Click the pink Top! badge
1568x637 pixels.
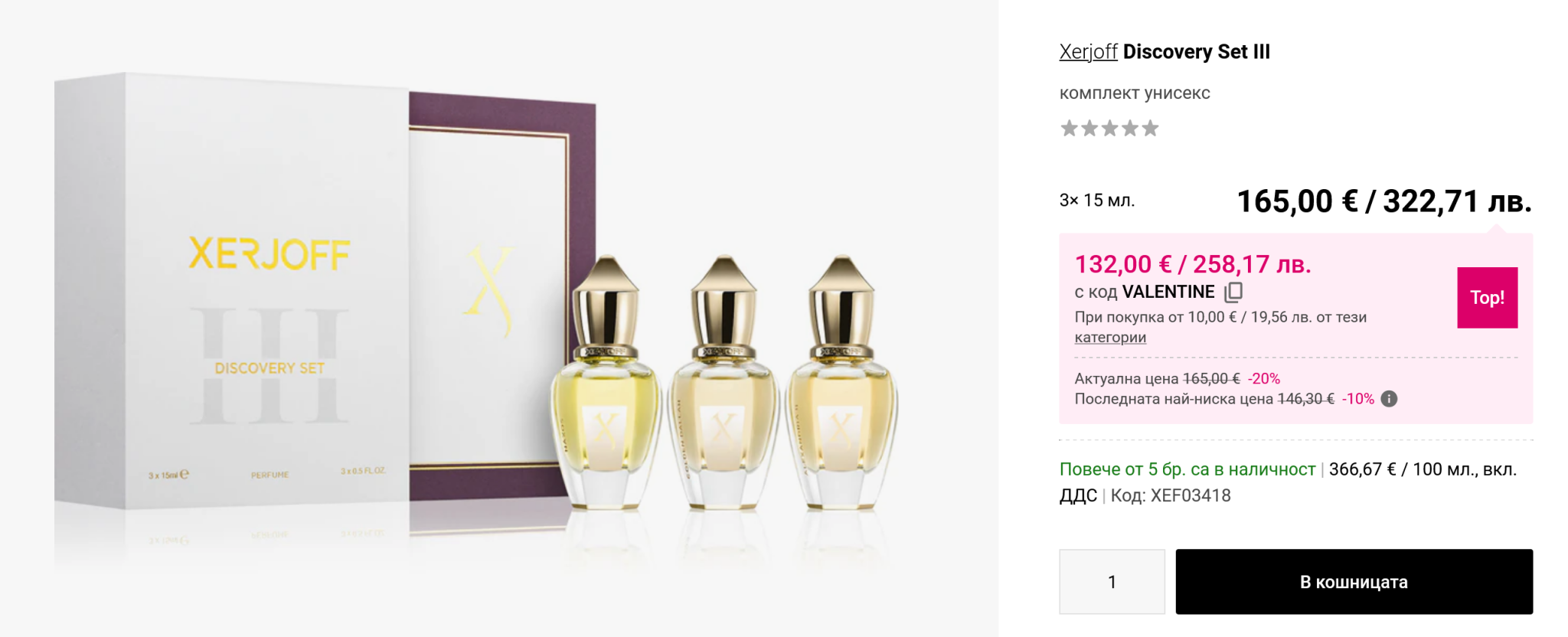(1487, 298)
